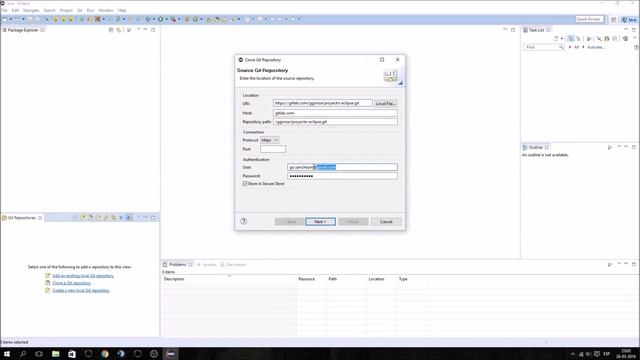Viewport: 640px width, 360px height.
Task: Open the Protocol dropdown
Action: pos(270,140)
